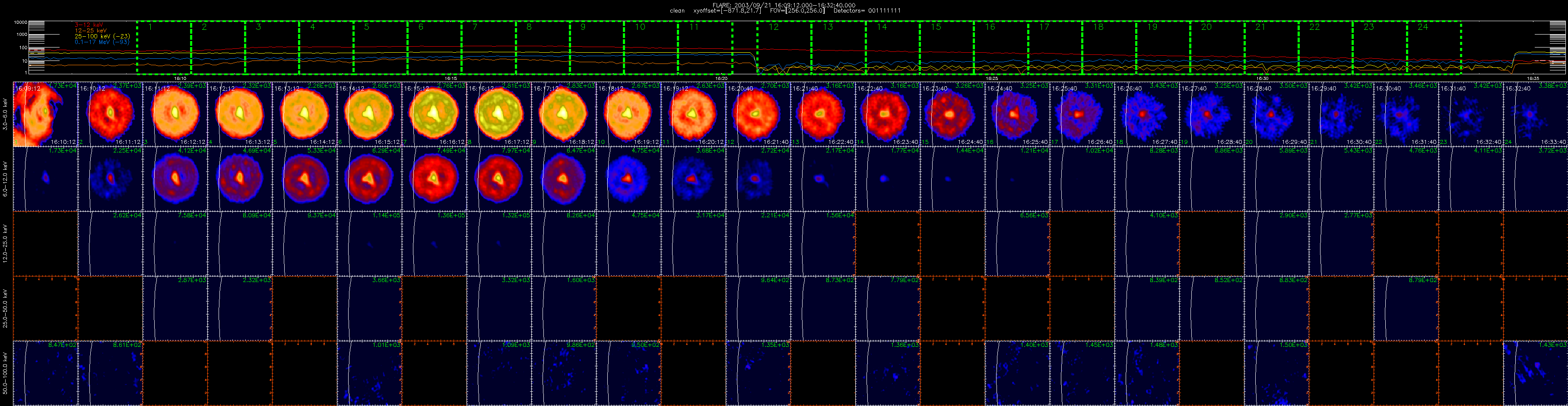Select time interval 18 in light curve
The image size is (1568, 406).
tap(1110, 48)
